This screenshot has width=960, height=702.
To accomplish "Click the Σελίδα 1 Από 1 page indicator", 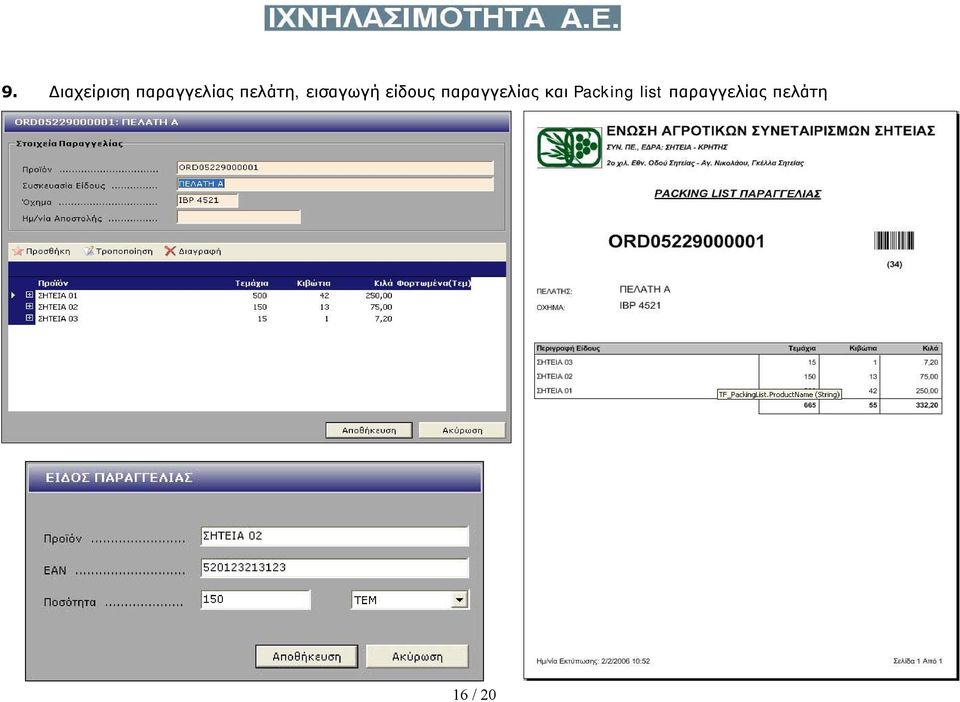I will [x=917, y=661].
